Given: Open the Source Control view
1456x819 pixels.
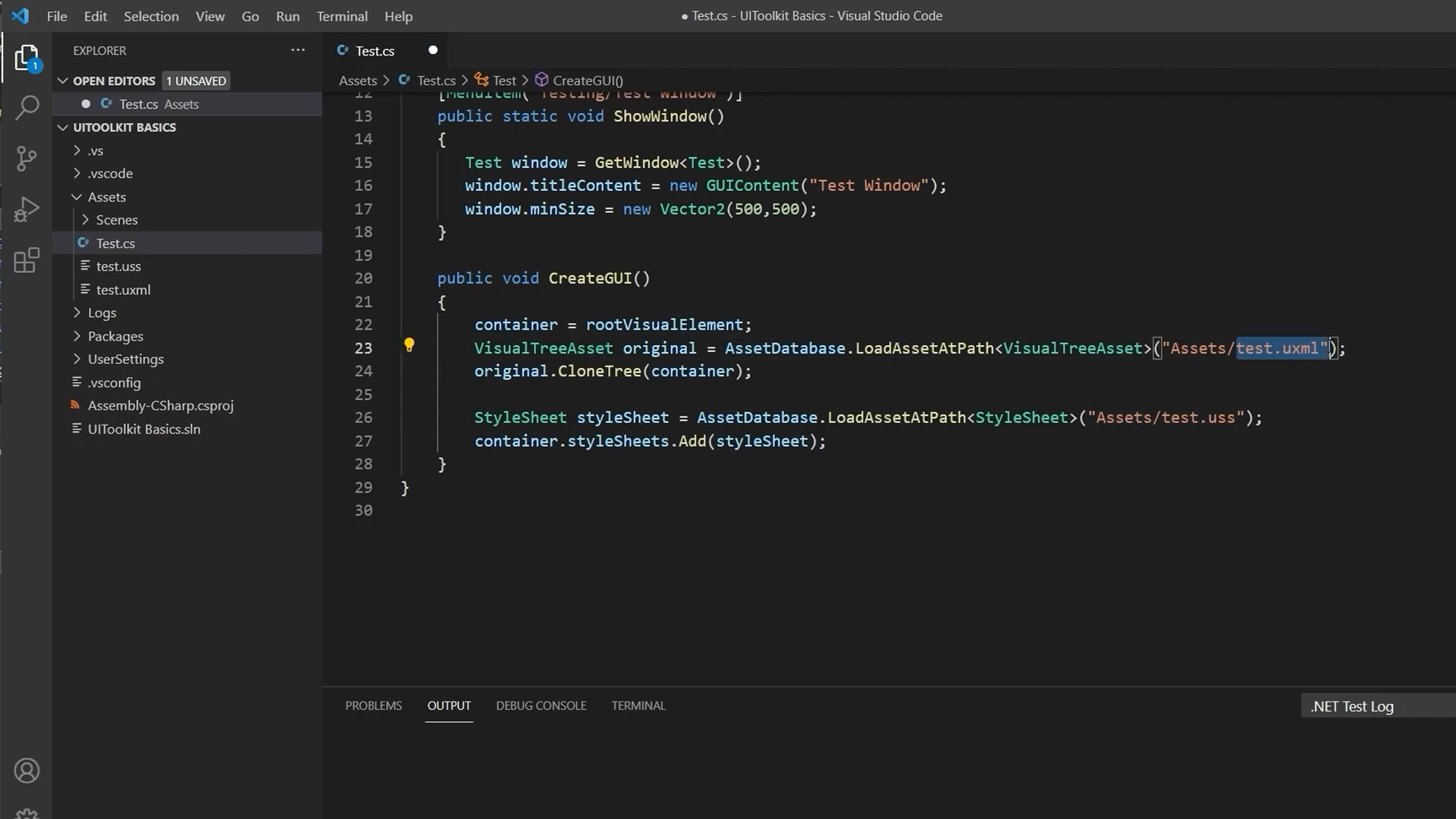Looking at the screenshot, I should [x=27, y=158].
